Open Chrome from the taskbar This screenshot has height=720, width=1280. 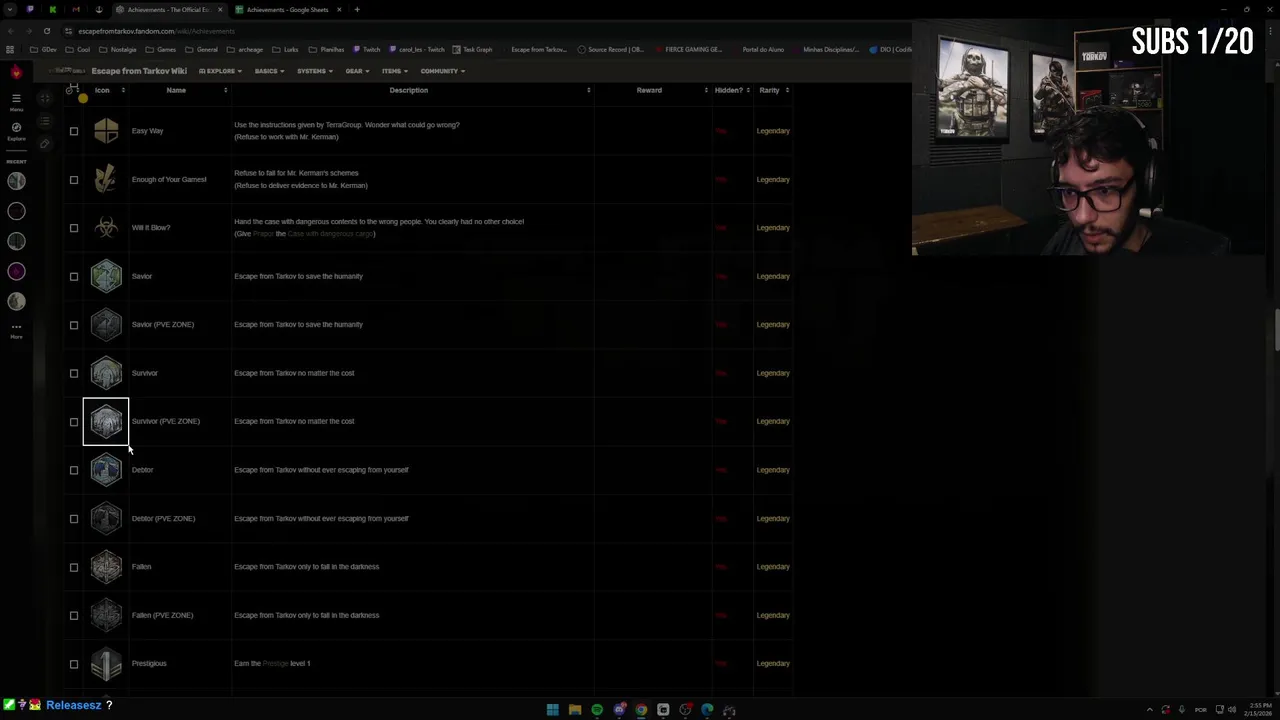[641, 710]
